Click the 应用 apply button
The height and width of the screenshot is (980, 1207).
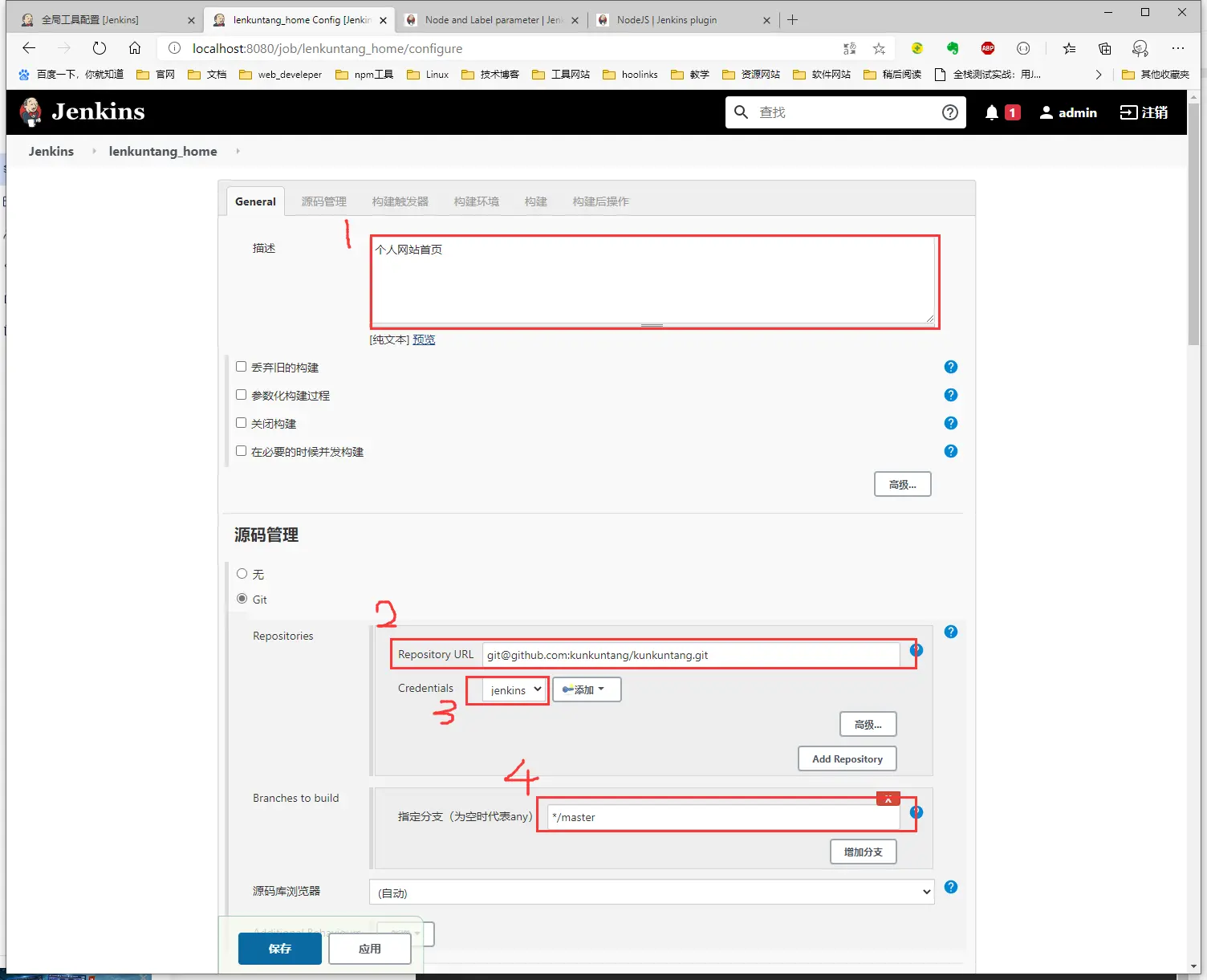pyautogui.click(x=370, y=949)
